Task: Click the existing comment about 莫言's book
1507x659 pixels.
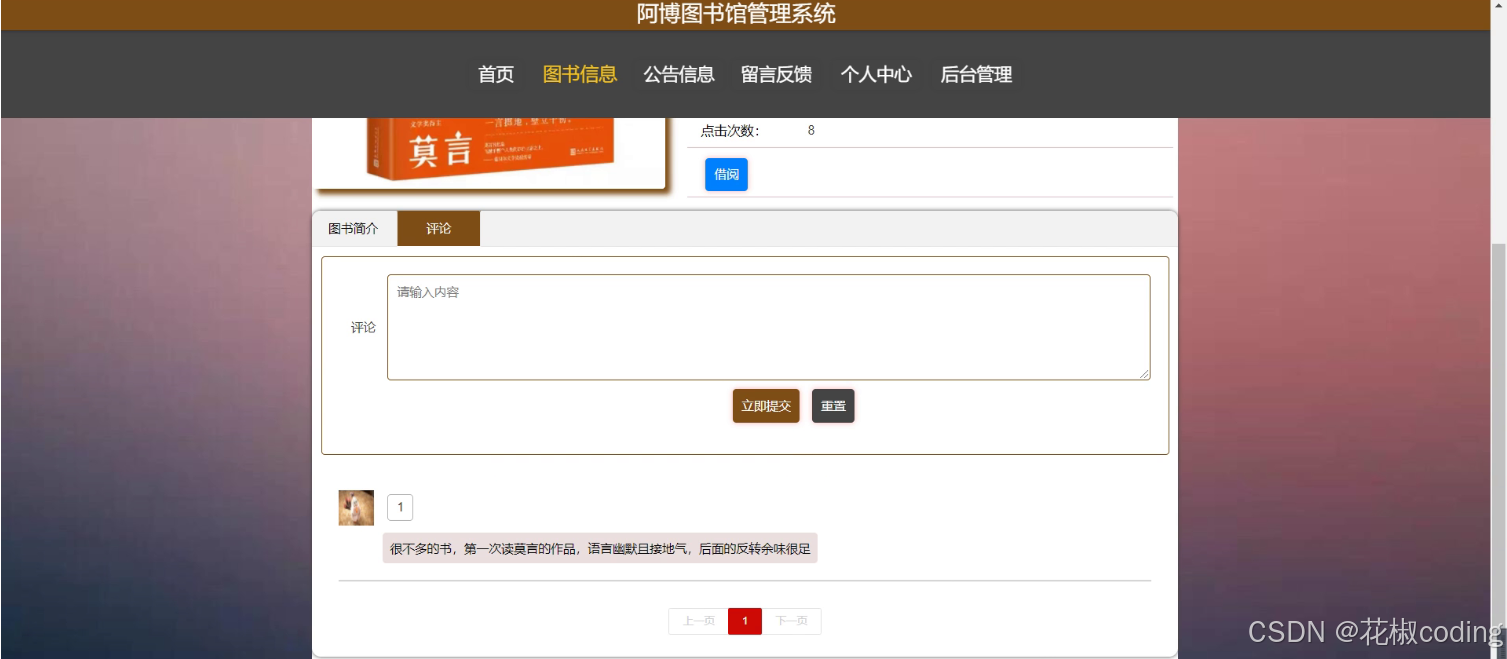Action: click(600, 548)
